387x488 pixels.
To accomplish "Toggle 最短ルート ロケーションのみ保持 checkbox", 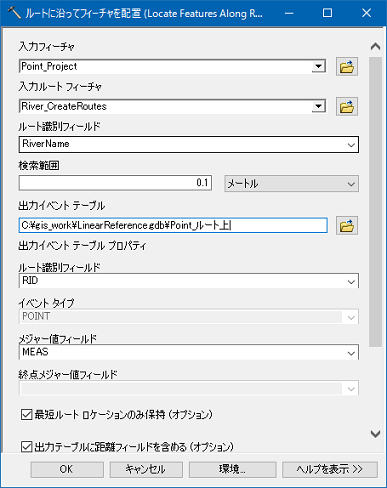I will coord(26,415).
